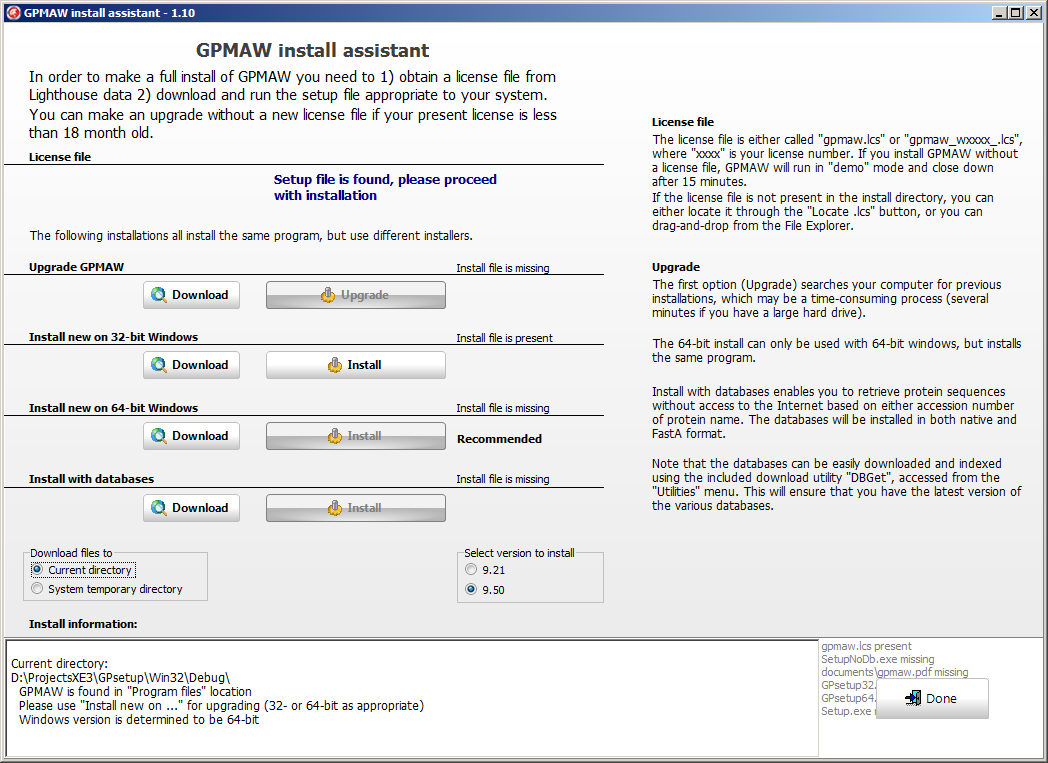The image size is (1048, 763).
Task: Click 'Upgrade GPMAW' section heading
Action: point(76,267)
